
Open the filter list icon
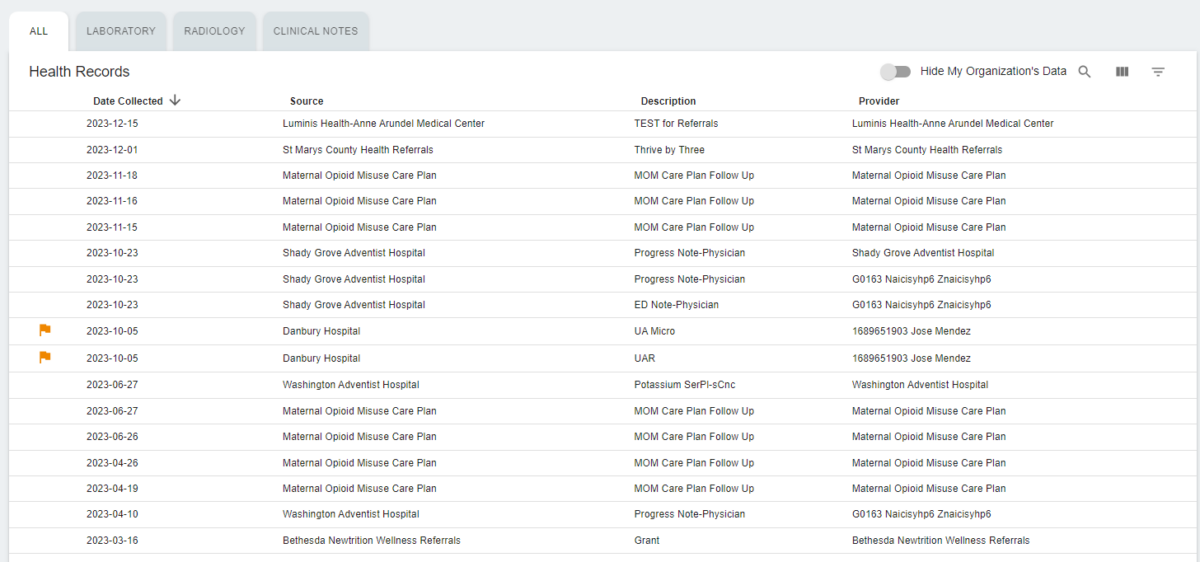point(1158,72)
